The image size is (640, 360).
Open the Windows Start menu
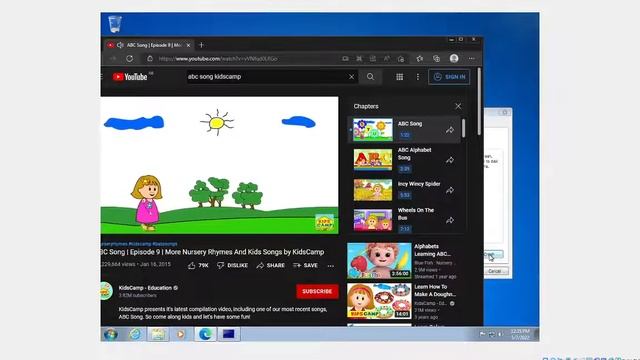click(110, 334)
